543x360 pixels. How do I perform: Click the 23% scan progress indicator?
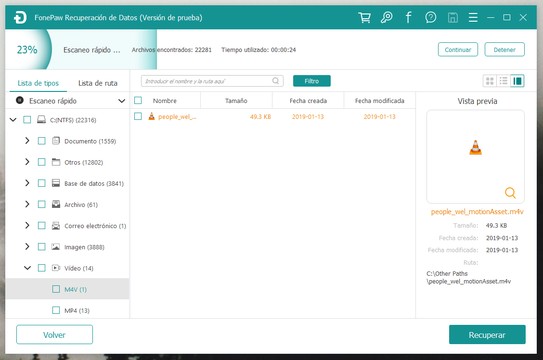tap(27, 50)
